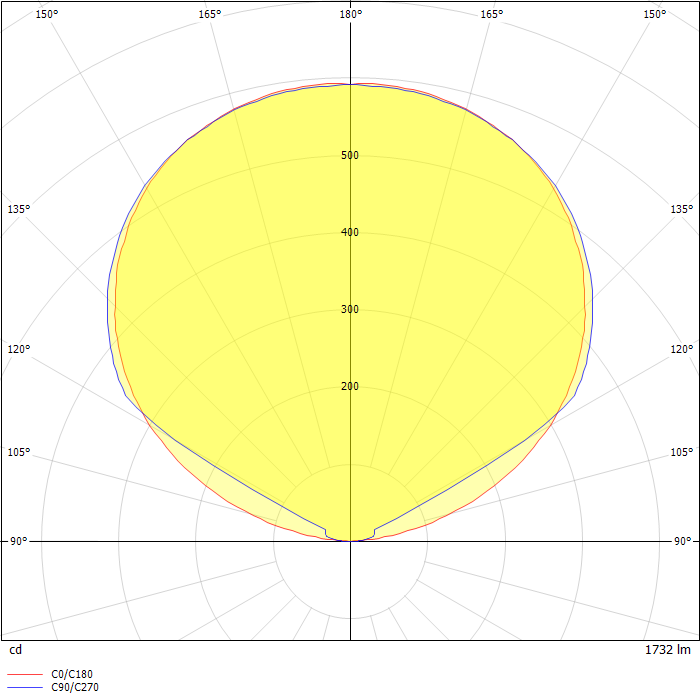Click the blue C90/C270 legend line
The image size is (700, 700).
tap(25, 688)
